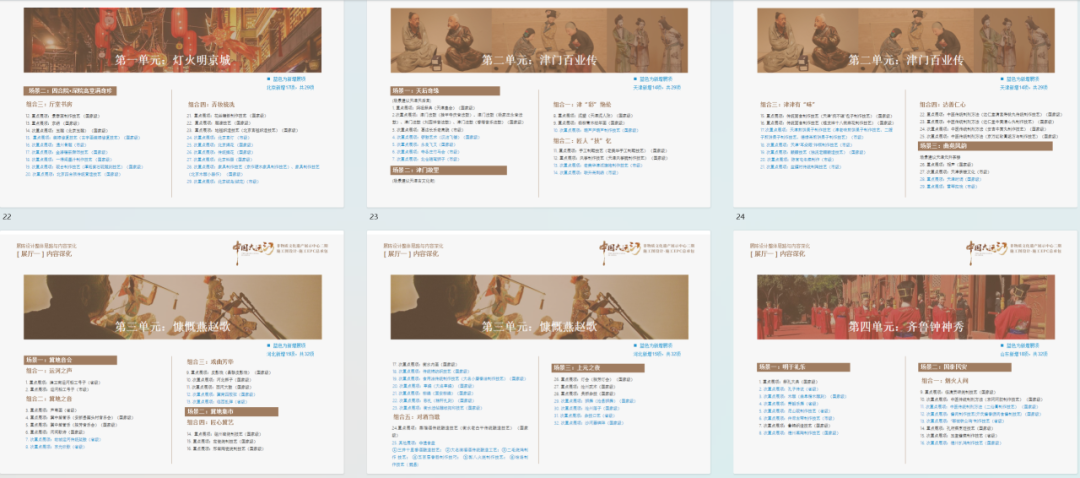The image size is (1080, 478).
Task: Click 场景二：四合院 heading on slide 22
Action: coord(71,91)
